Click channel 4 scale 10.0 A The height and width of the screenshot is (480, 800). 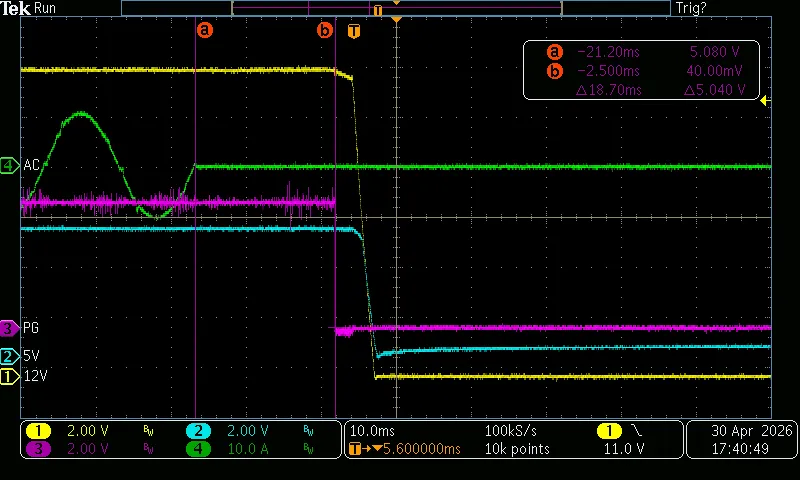(248, 449)
